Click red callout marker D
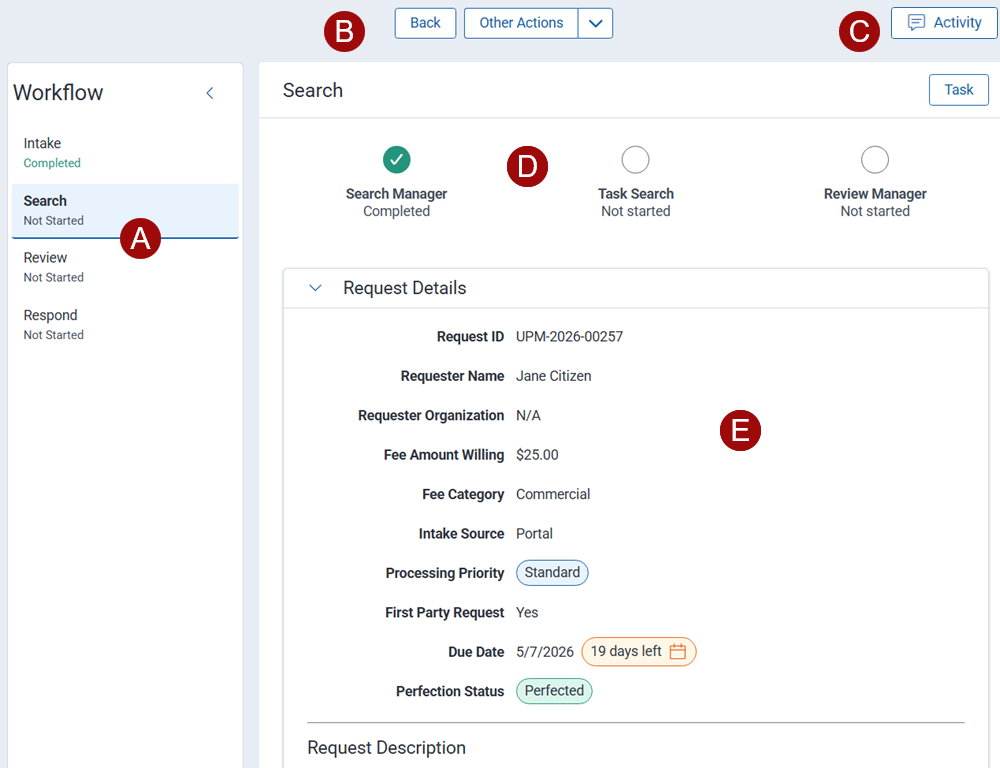The width and height of the screenshot is (1000, 768). coord(527,167)
